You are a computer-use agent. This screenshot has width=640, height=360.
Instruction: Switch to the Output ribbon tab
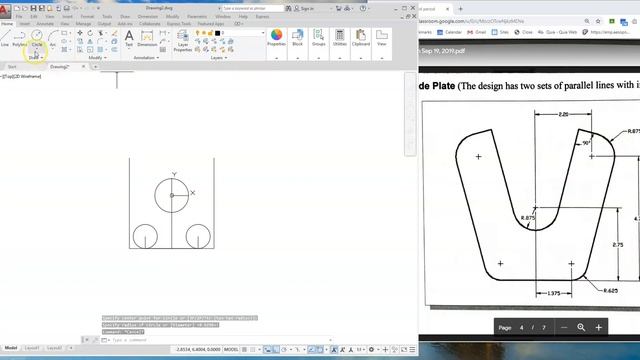click(104, 24)
